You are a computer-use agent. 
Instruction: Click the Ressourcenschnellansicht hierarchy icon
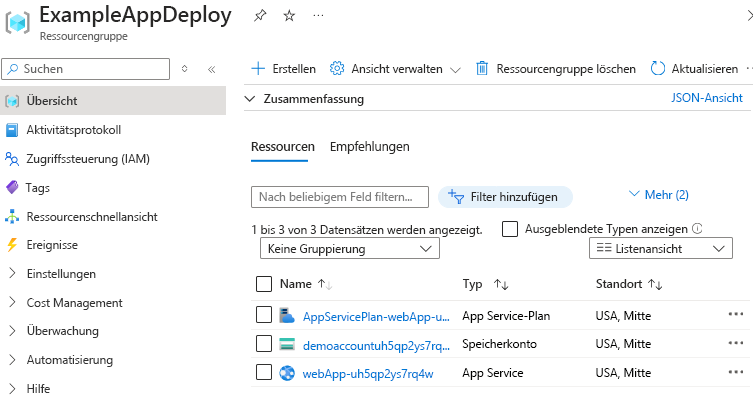click(12, 217)
